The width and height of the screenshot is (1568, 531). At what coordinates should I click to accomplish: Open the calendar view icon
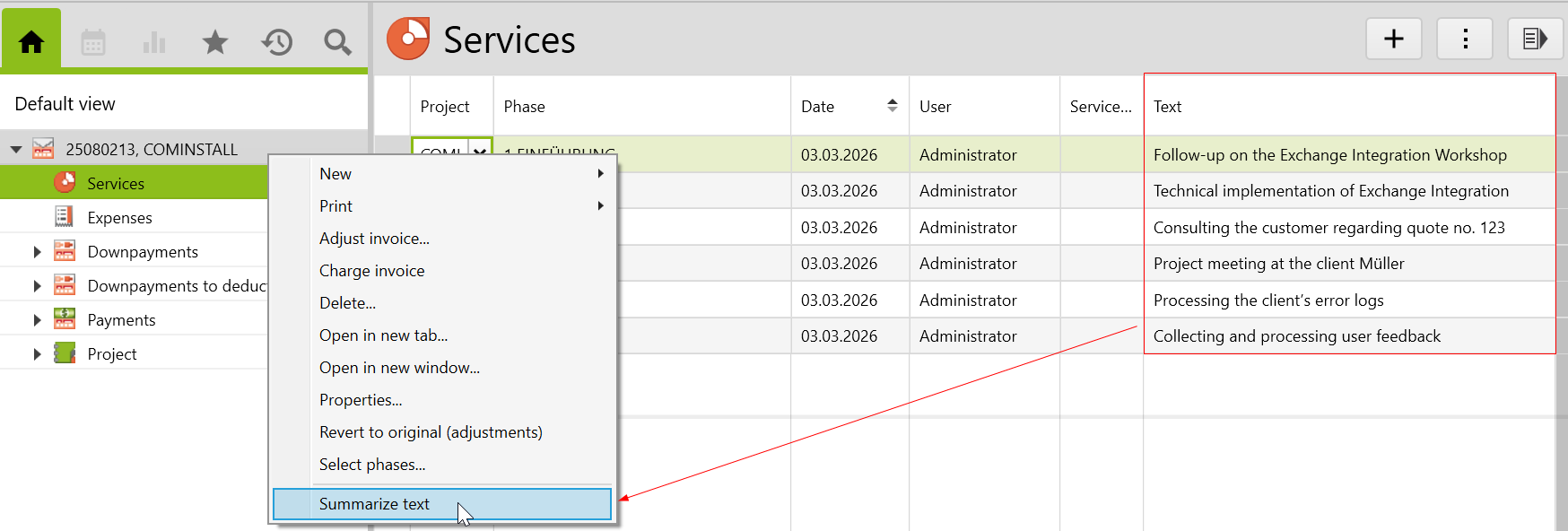tap(93, 42)
